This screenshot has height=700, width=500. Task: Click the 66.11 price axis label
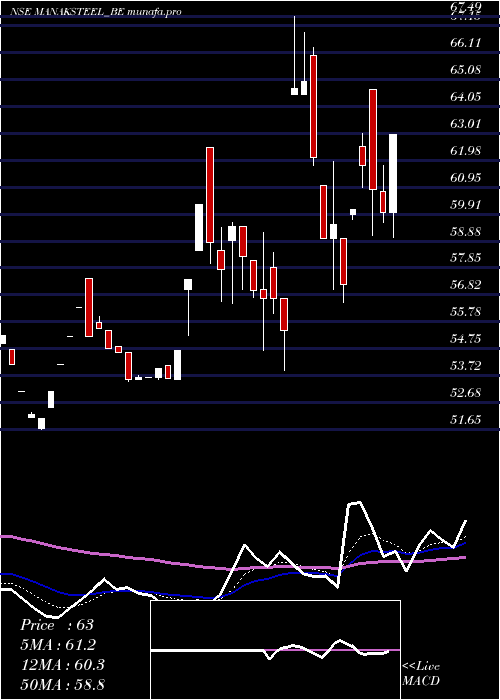(466, 43)
